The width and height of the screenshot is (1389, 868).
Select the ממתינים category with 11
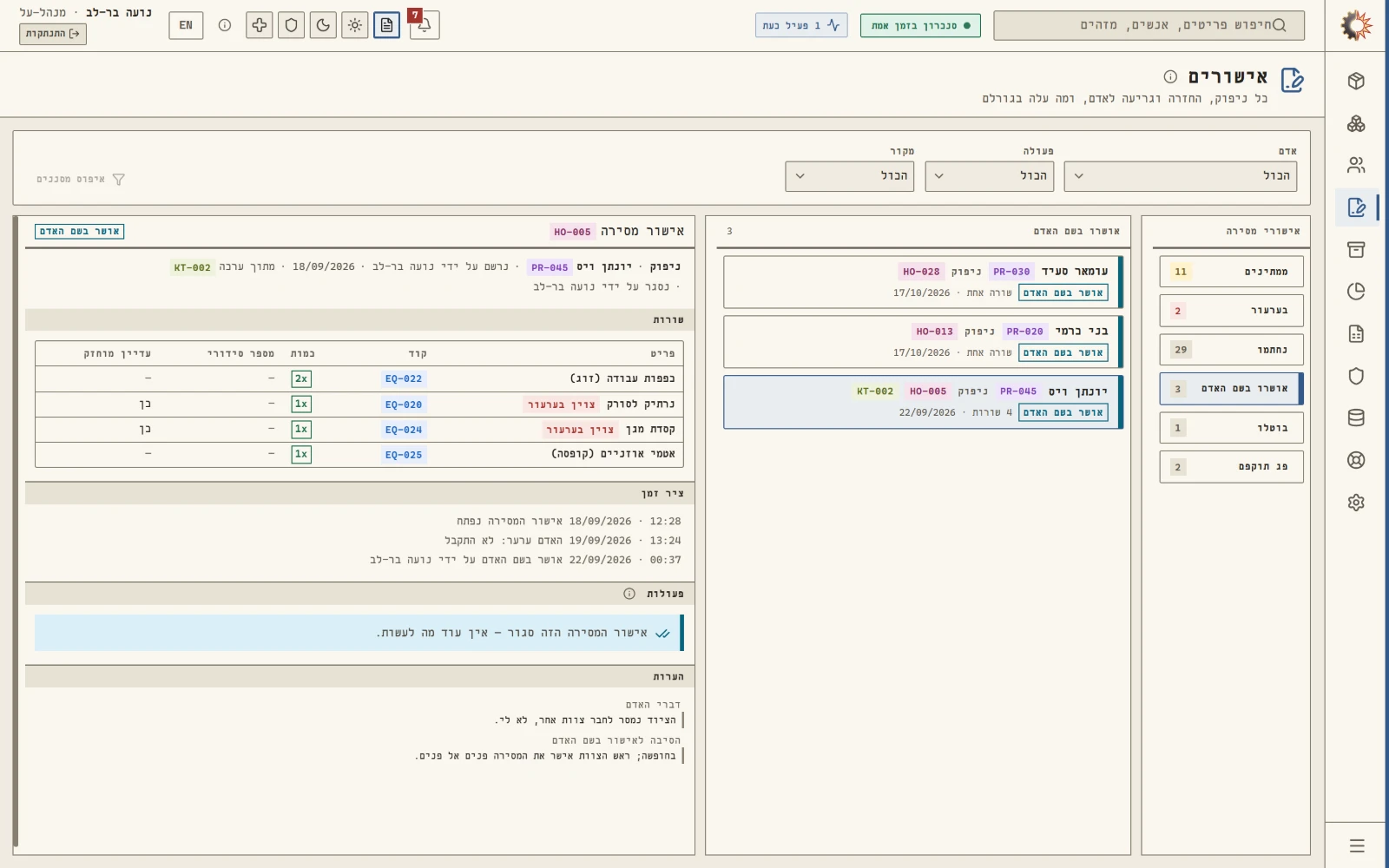[1231, 272]
